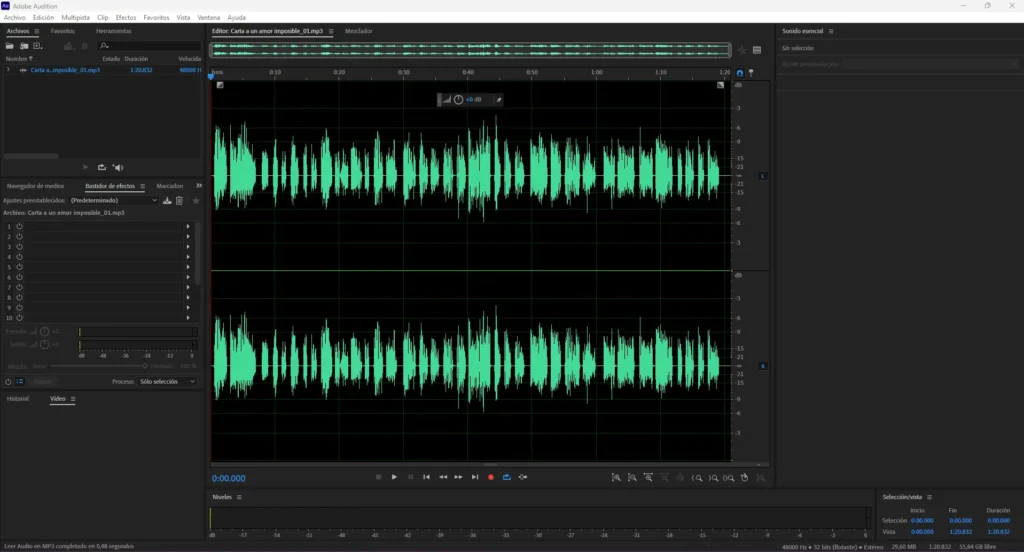Open the Proceso Sólo selección dropdown
Image resolution: width=1024 pixels, height=552 pixels.
167,382
